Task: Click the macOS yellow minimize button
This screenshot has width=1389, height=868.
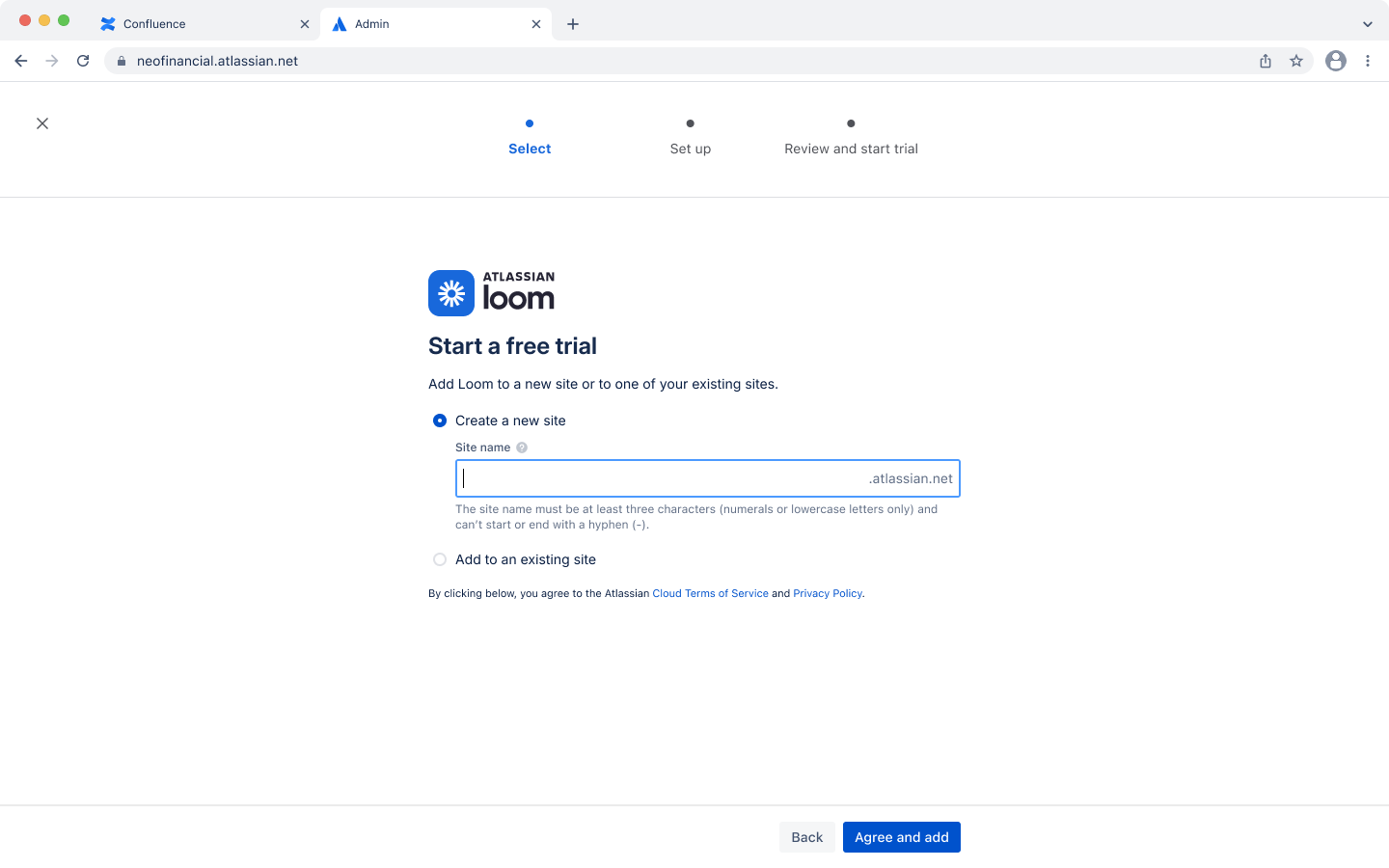Action: point(44,20)
